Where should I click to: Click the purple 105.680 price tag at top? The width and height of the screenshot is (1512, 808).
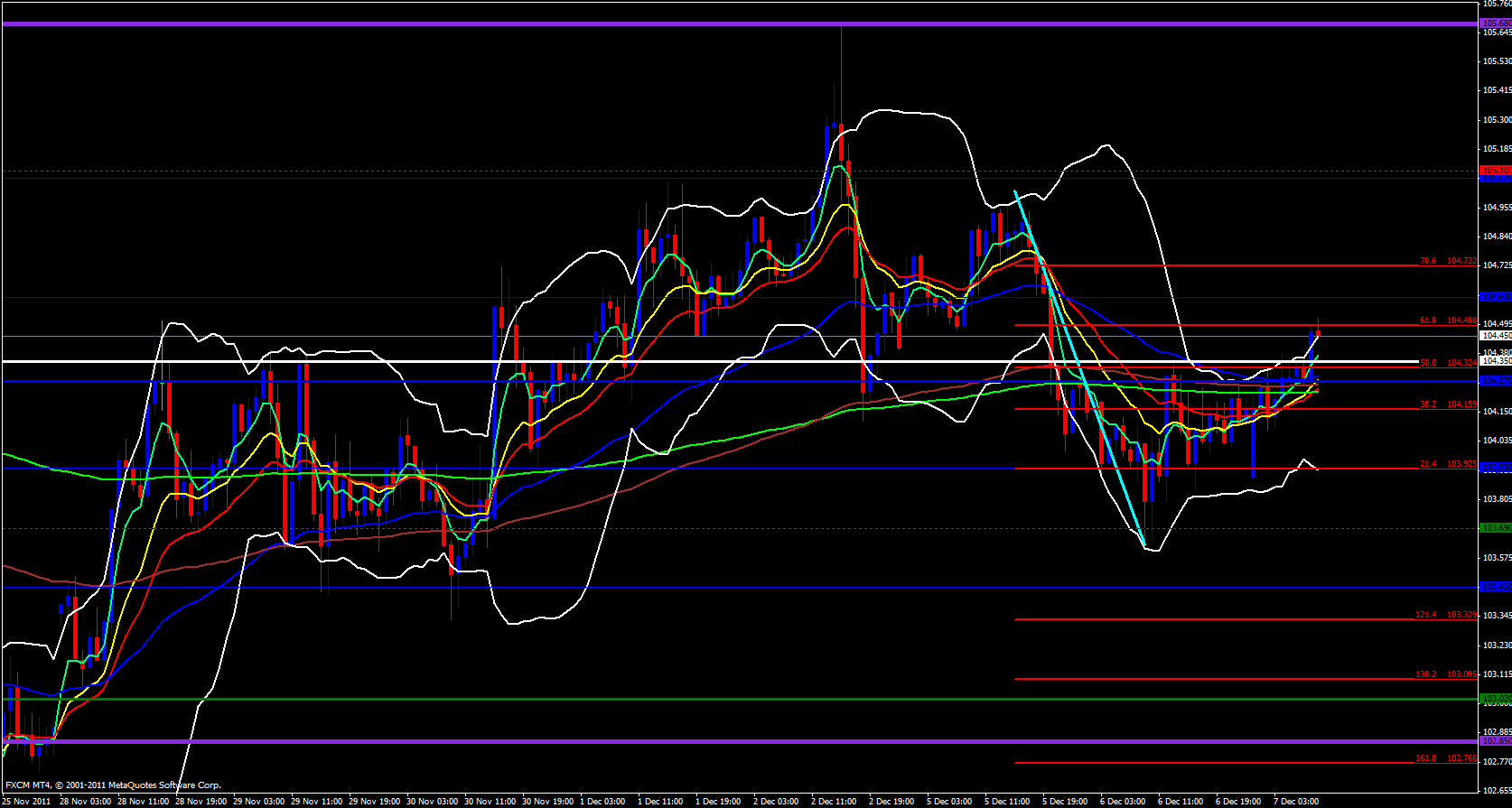tap(1496, 23)
